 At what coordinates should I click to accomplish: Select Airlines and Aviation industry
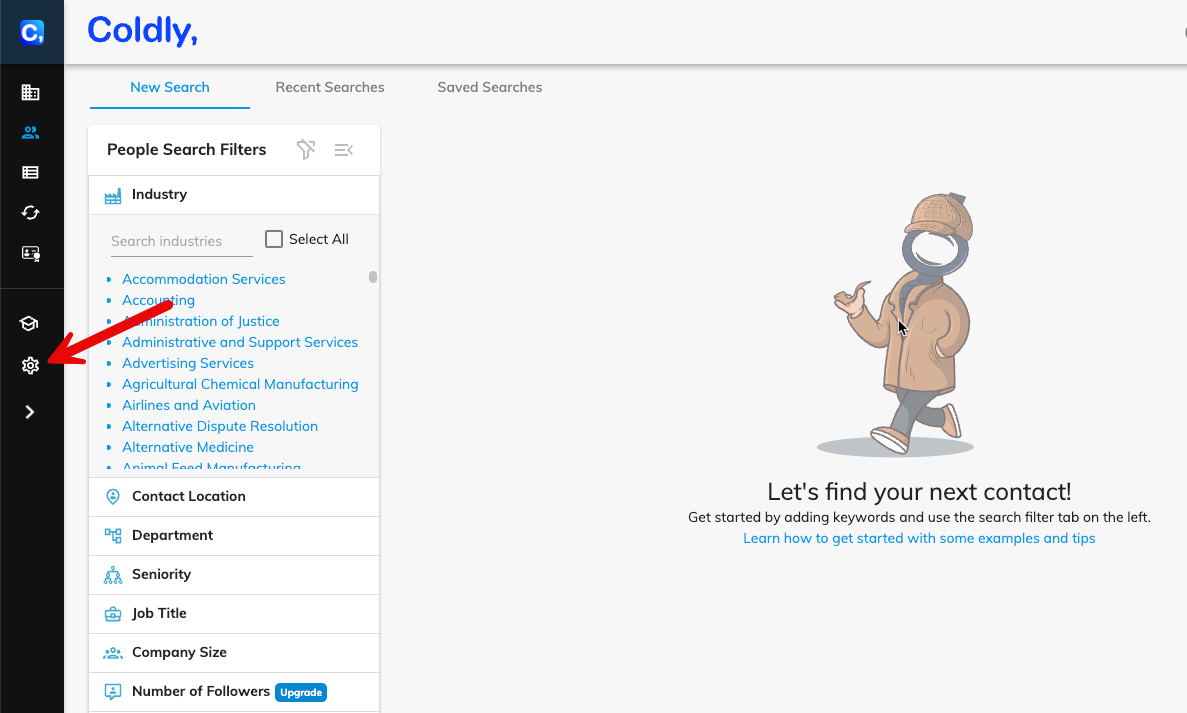tap(188, 406)
